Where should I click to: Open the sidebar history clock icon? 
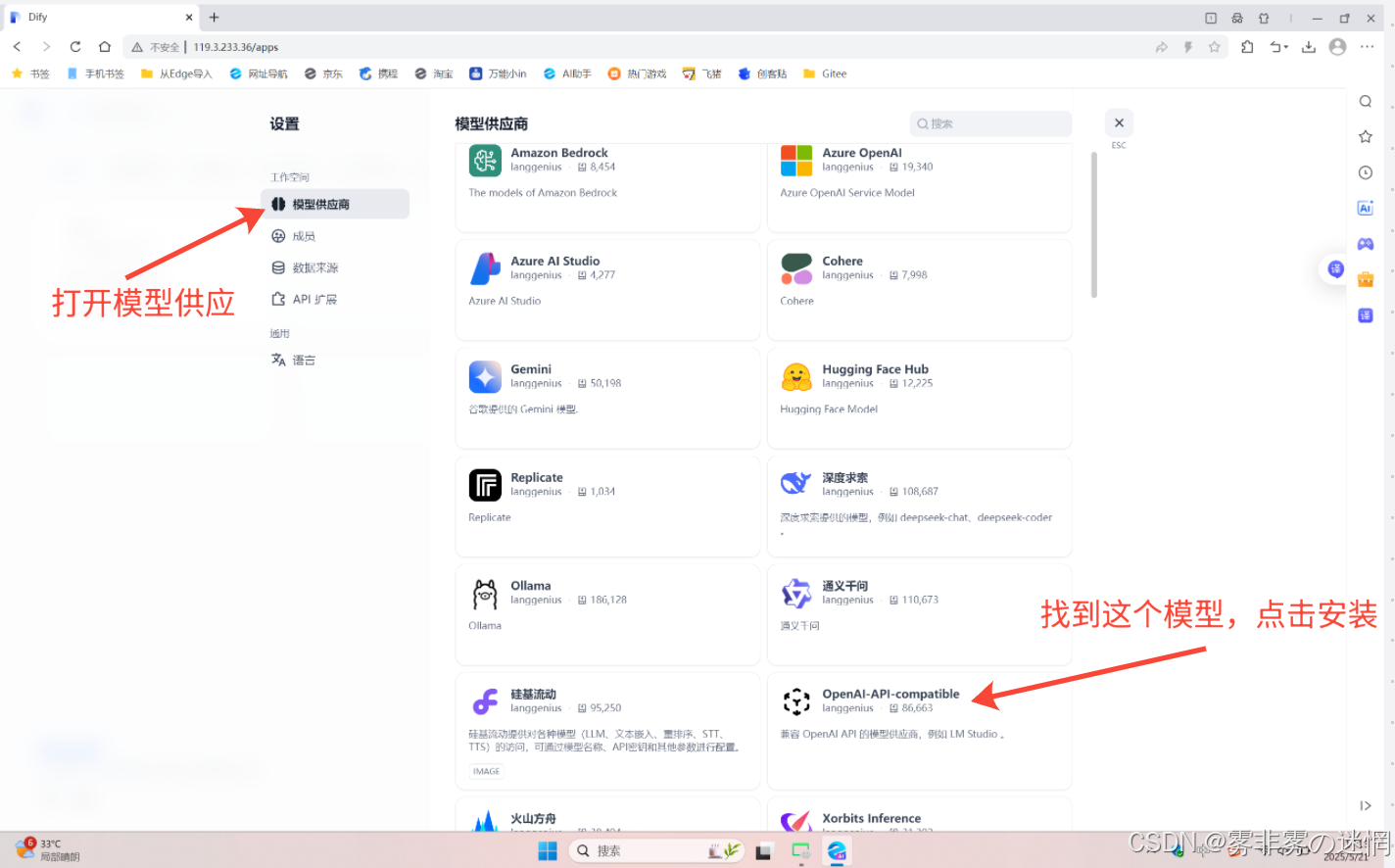[1365, 172]
